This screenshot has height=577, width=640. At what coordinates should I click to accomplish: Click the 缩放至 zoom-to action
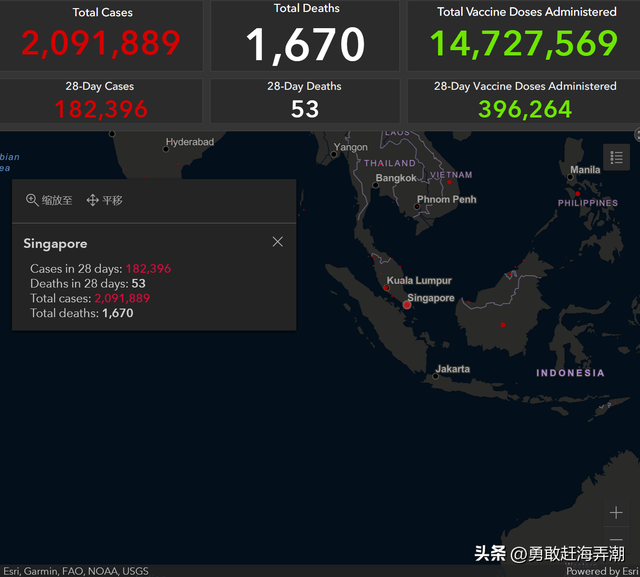(x=49, y=200)
